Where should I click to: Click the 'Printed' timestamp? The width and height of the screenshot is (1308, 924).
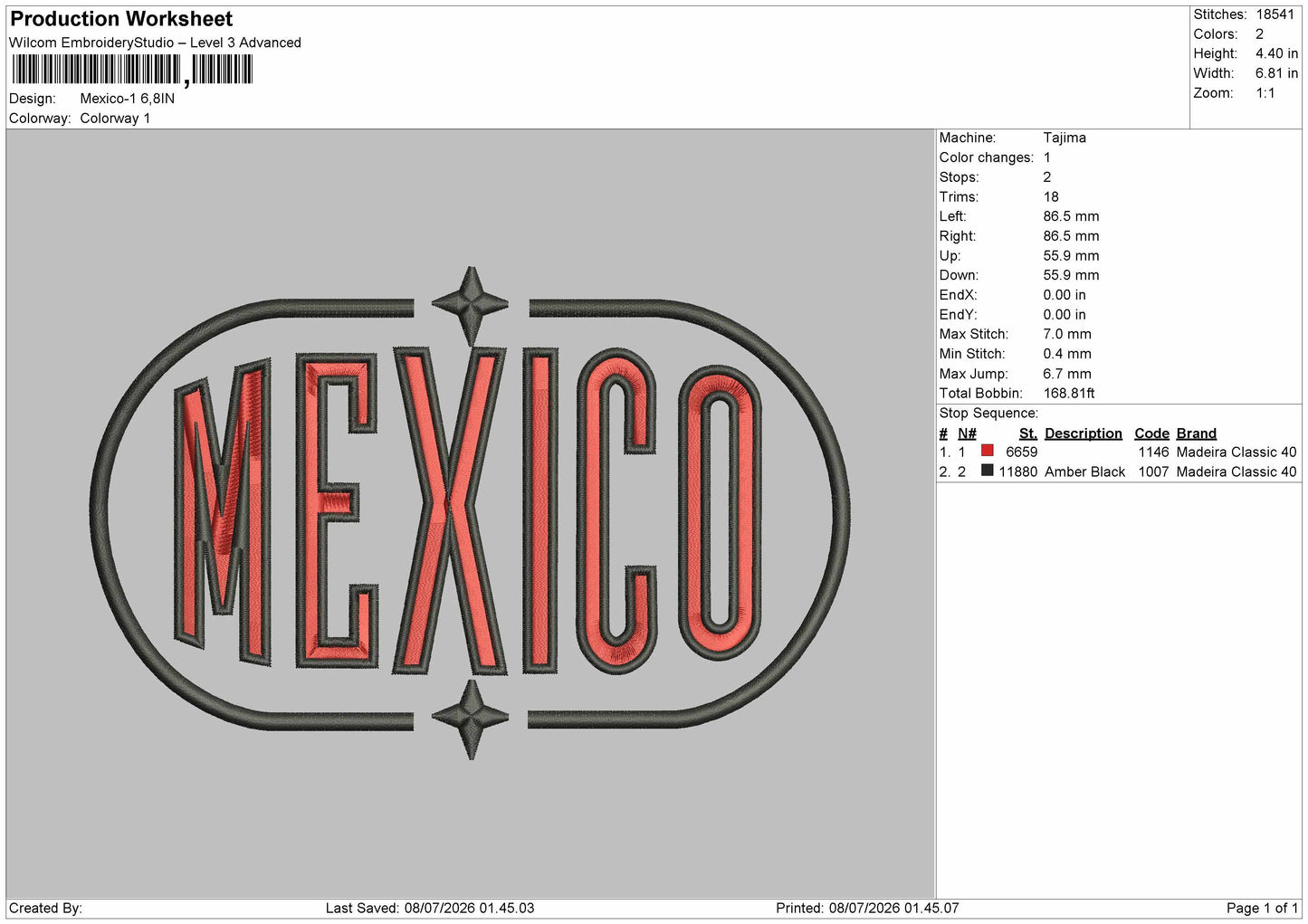tap(867, 909)
